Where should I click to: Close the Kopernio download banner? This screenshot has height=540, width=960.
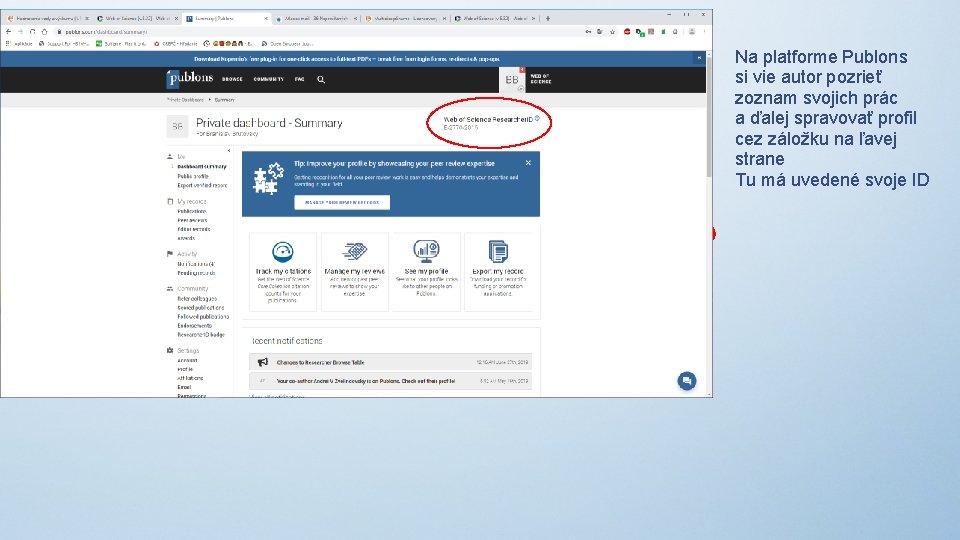[x=699, y=58]
